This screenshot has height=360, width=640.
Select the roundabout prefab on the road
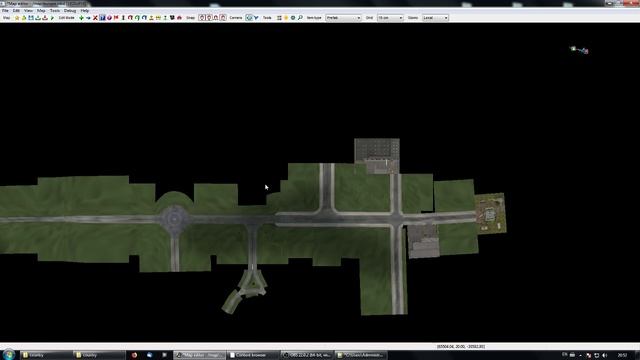point(174,220)
